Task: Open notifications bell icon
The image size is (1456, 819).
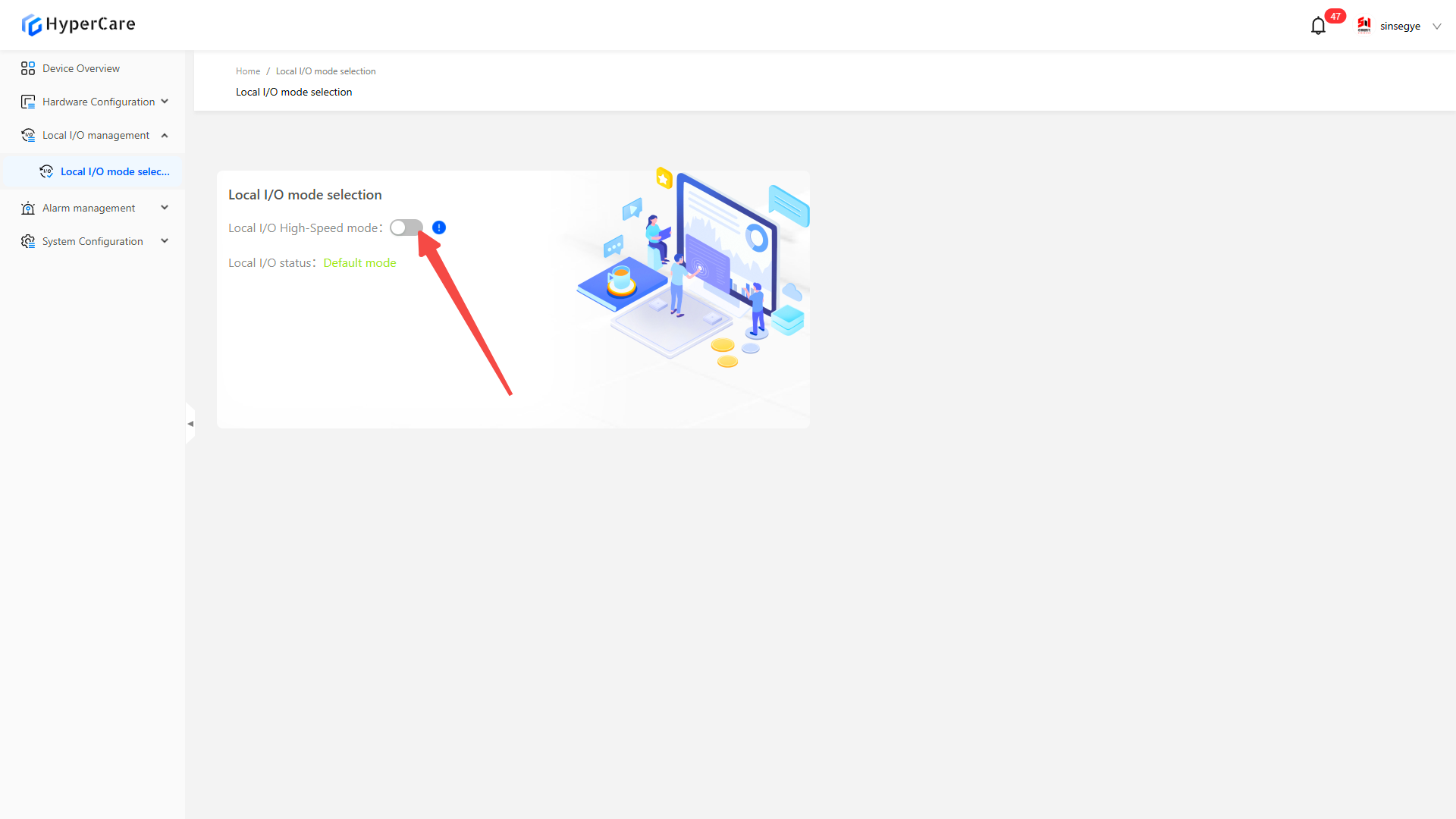Action: click(x=1318, y=26)
